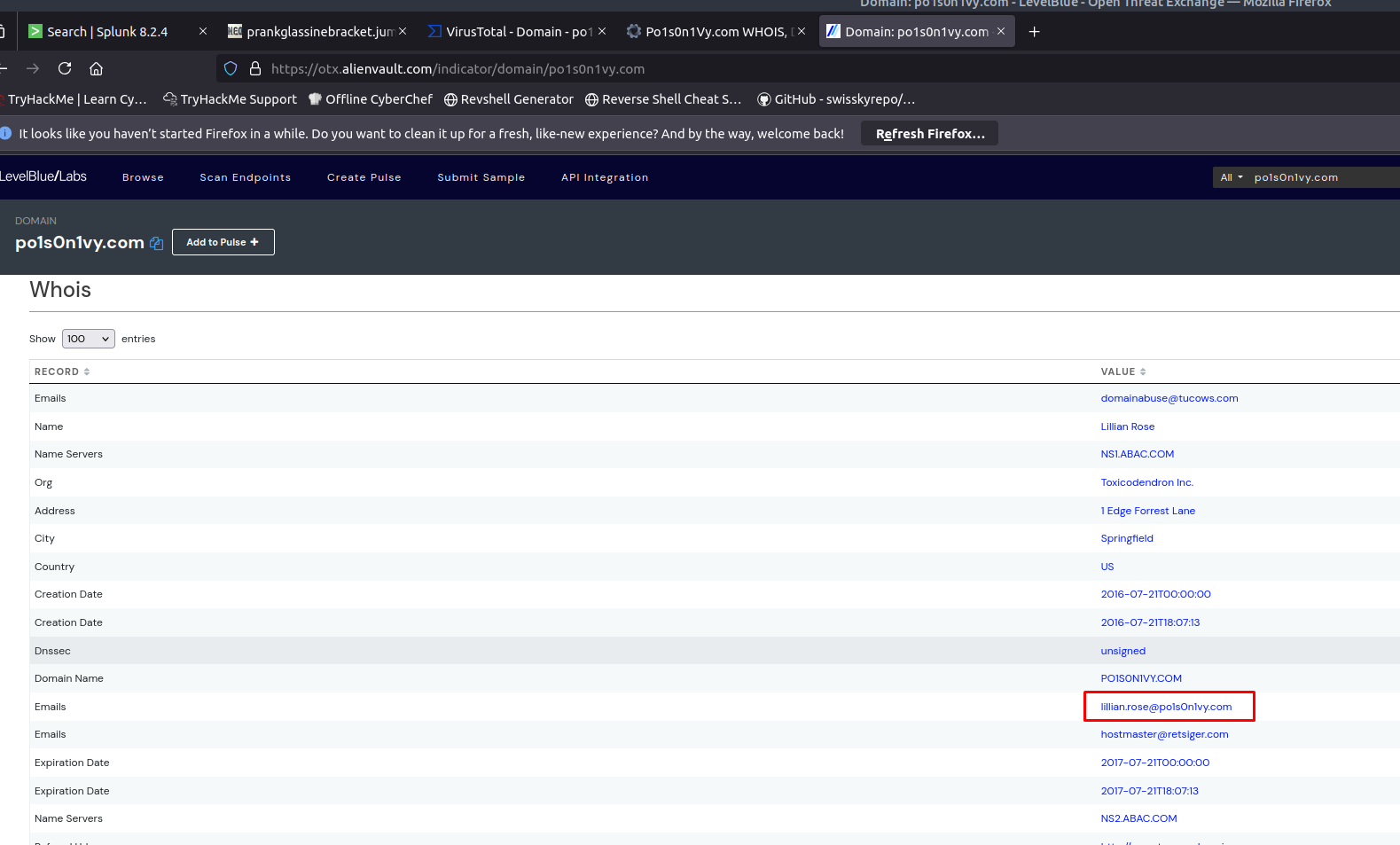Open NS1.ABAC.COM name server link
The image size is (1400, 845).
[x=1138, y=454]
